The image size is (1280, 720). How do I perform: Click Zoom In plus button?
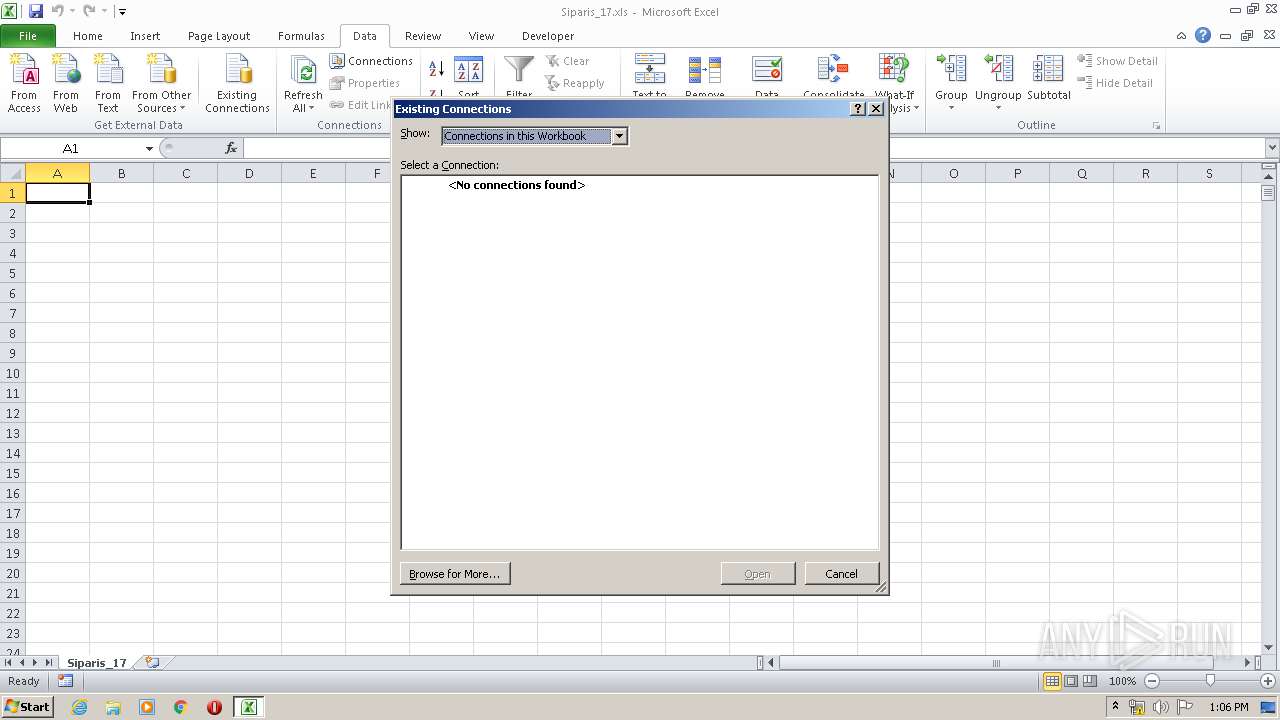point(1268,681)
